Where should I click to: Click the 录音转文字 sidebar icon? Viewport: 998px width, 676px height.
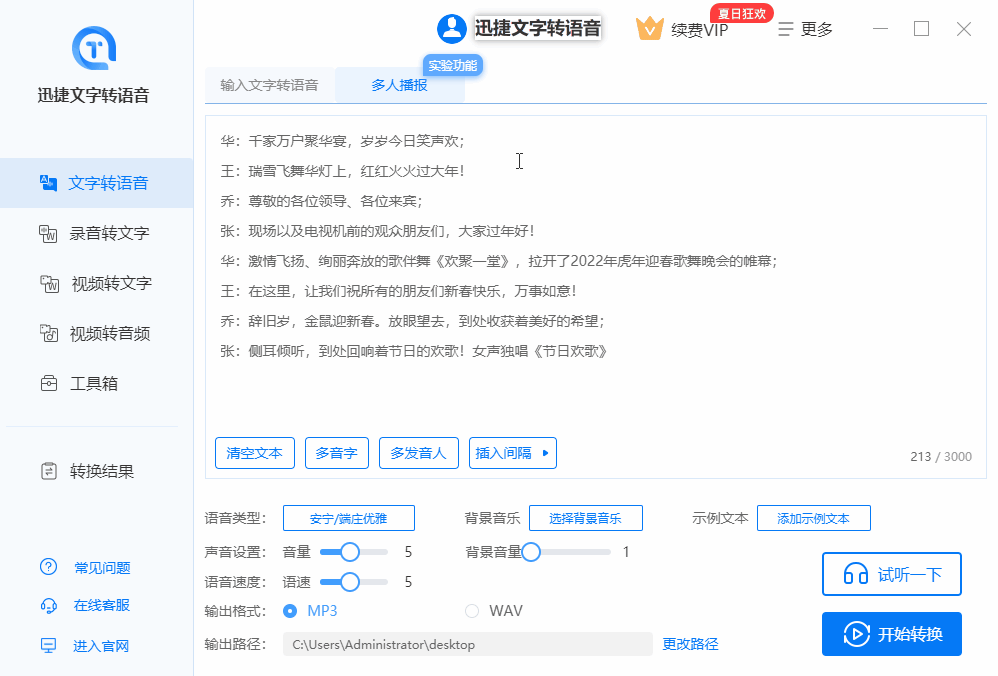(x=48, y=234)
